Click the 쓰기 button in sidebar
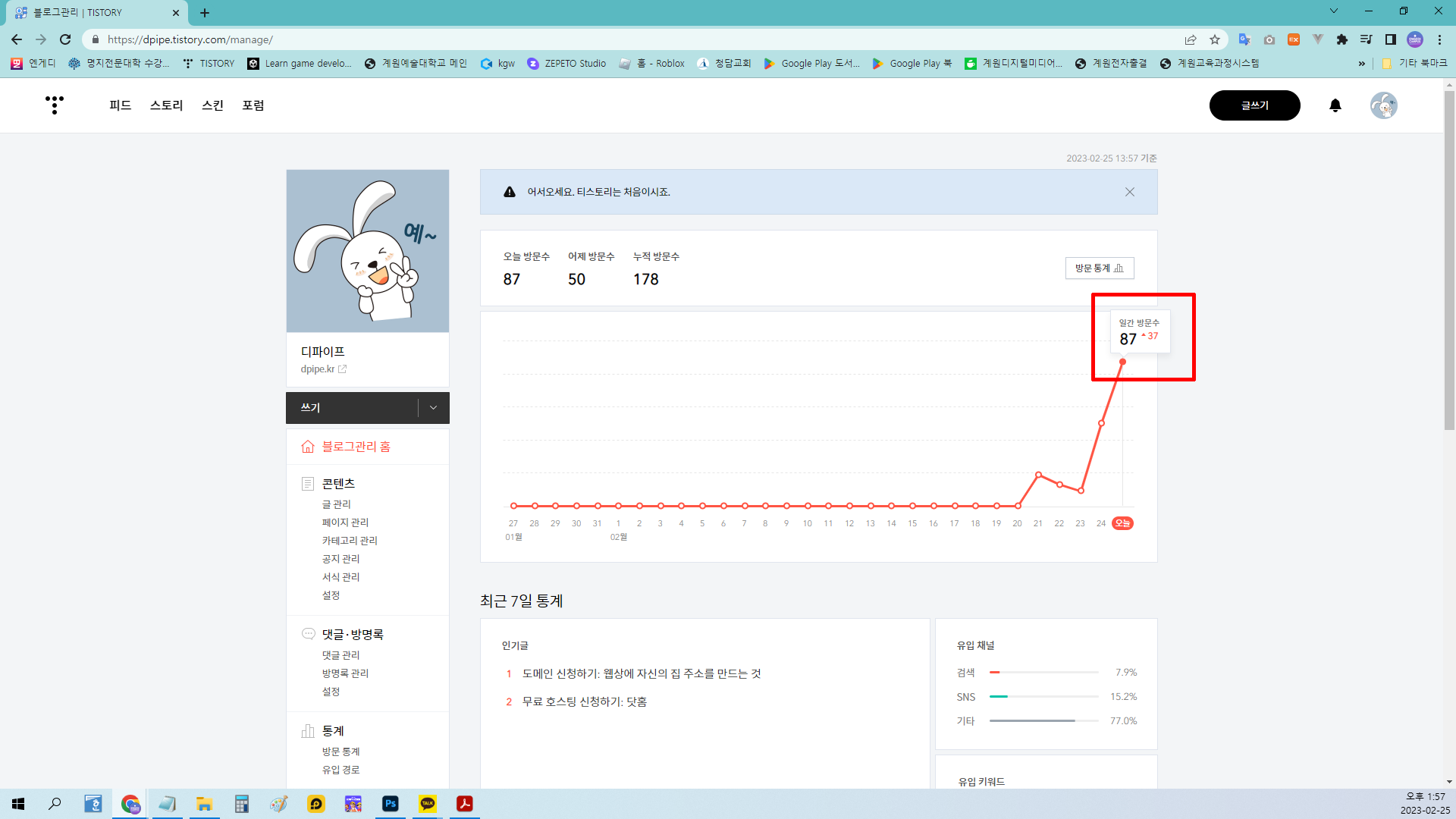This screenshot has width=1456, height=819. [x=352, y=408]
